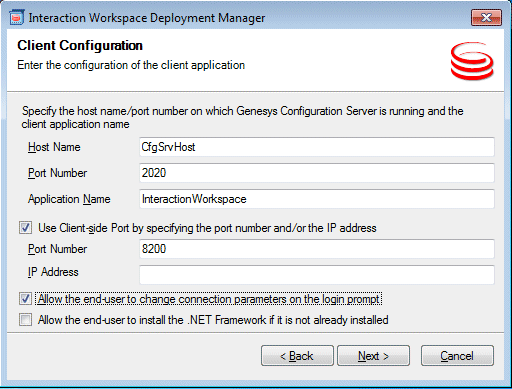
Task: Toggle the Use Client-side Port checkbox
Action: coord(26,228)
